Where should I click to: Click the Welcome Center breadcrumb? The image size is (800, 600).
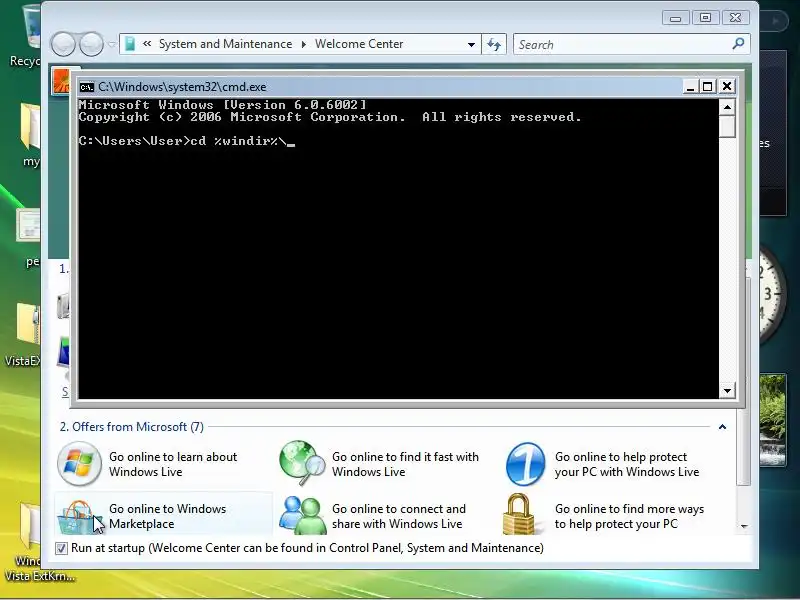[x=359, y=44]
